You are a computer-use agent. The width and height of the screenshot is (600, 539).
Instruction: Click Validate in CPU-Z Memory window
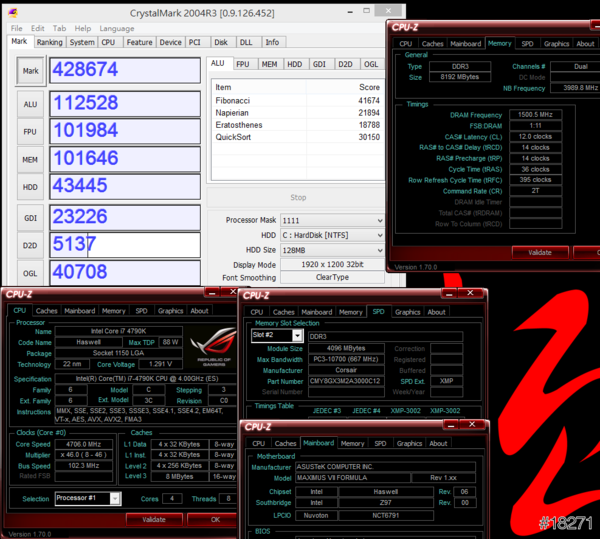540,252
